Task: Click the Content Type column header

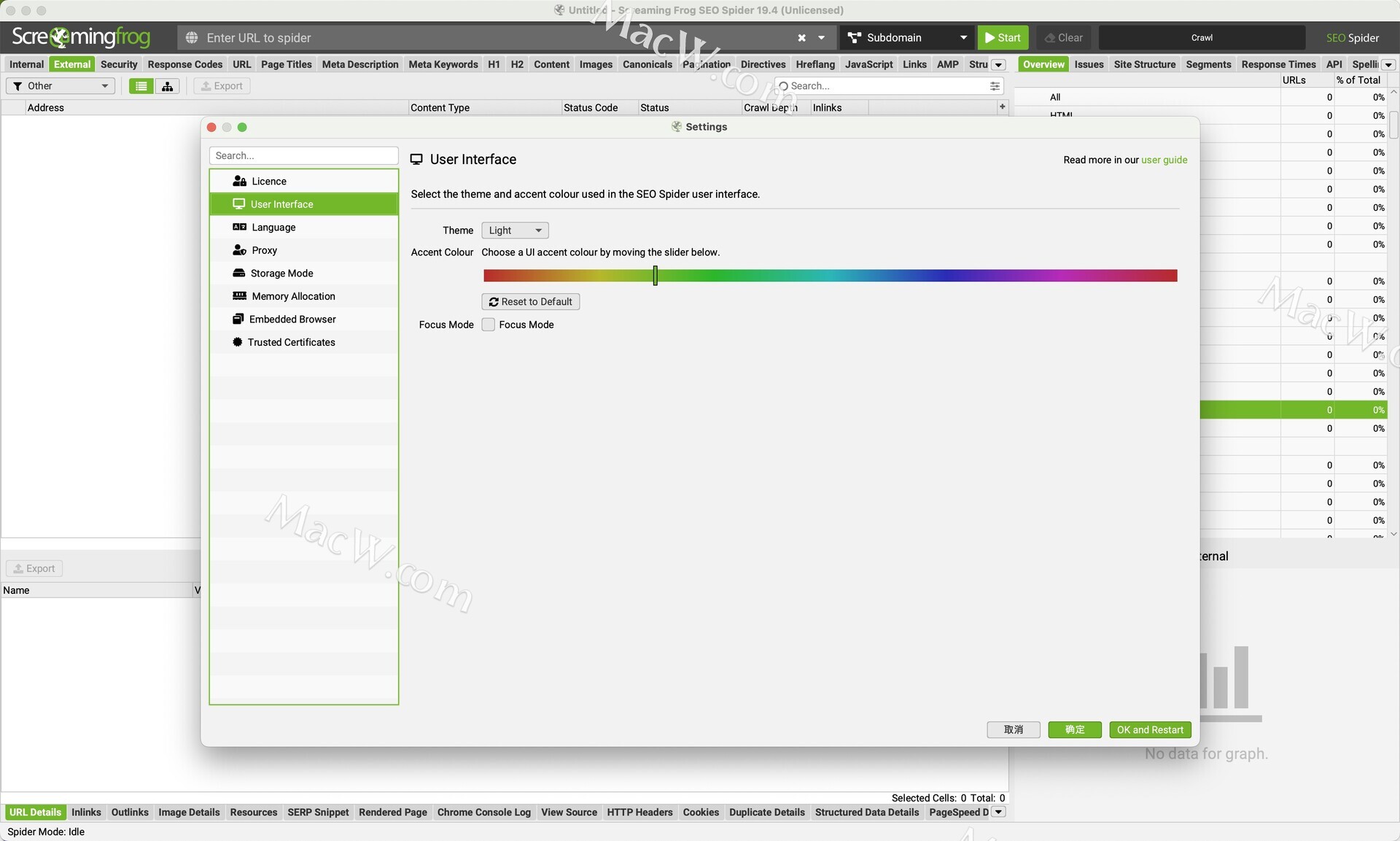Action: pyautogui.click(x=484, y=107)
